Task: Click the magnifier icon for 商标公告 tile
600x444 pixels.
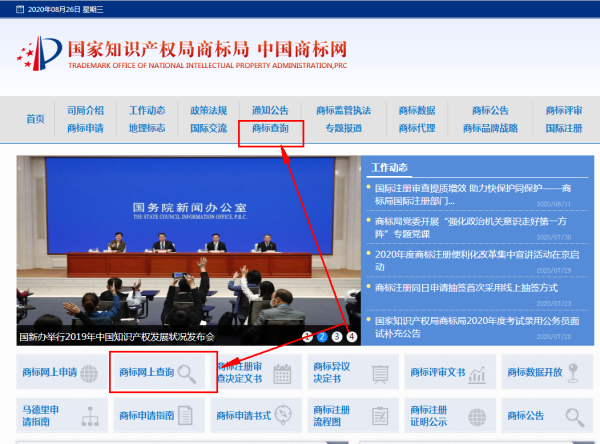Action: (x=573, y=416)
